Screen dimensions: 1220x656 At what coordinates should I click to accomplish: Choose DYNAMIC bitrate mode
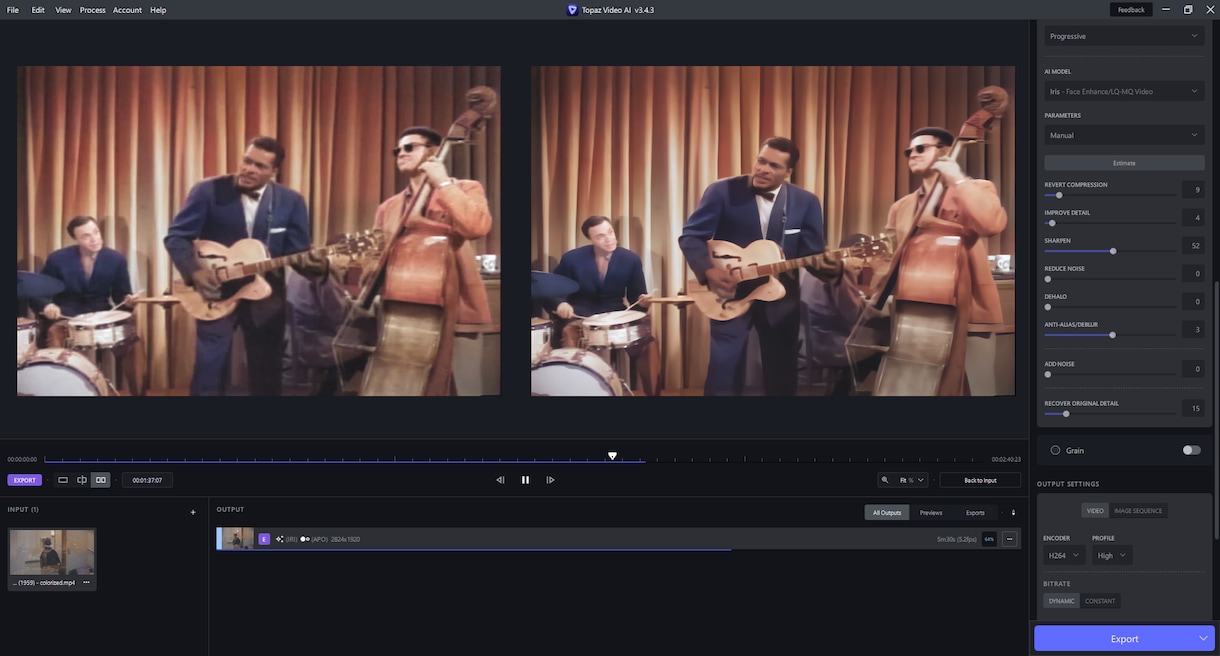(x=1062, y=601)
